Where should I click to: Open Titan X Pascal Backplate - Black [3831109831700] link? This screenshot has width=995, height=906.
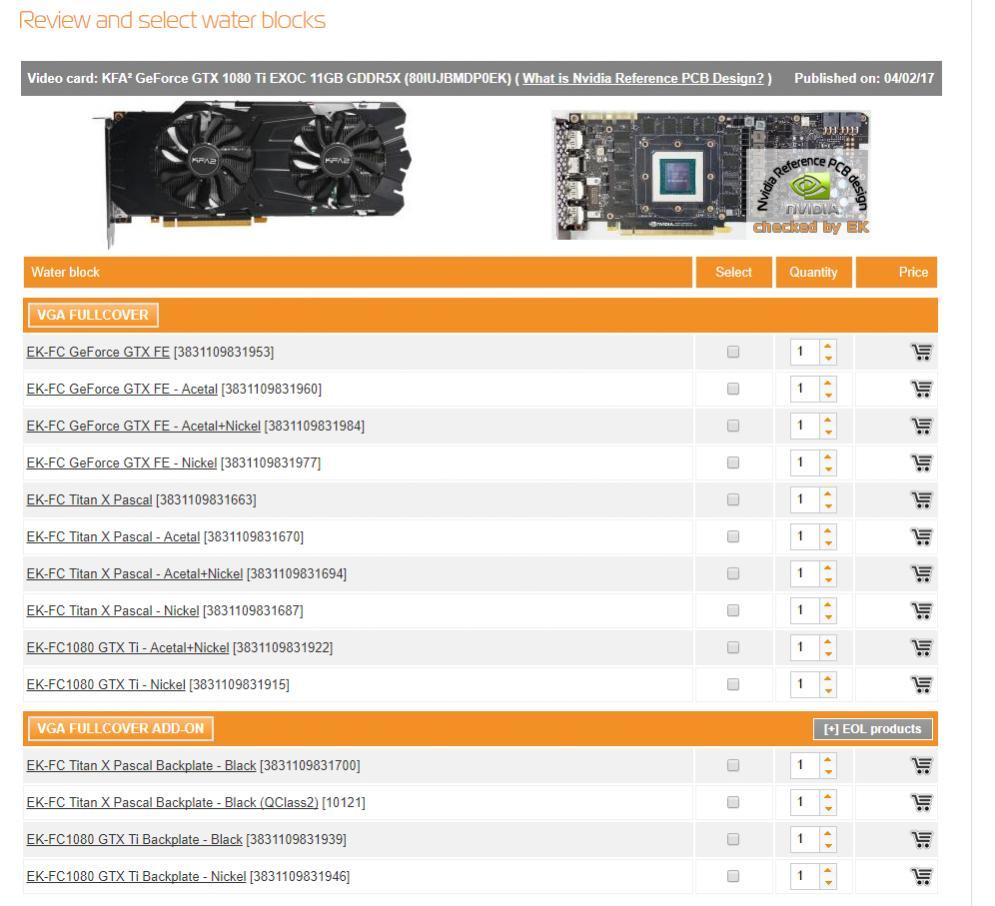point(141,765)
